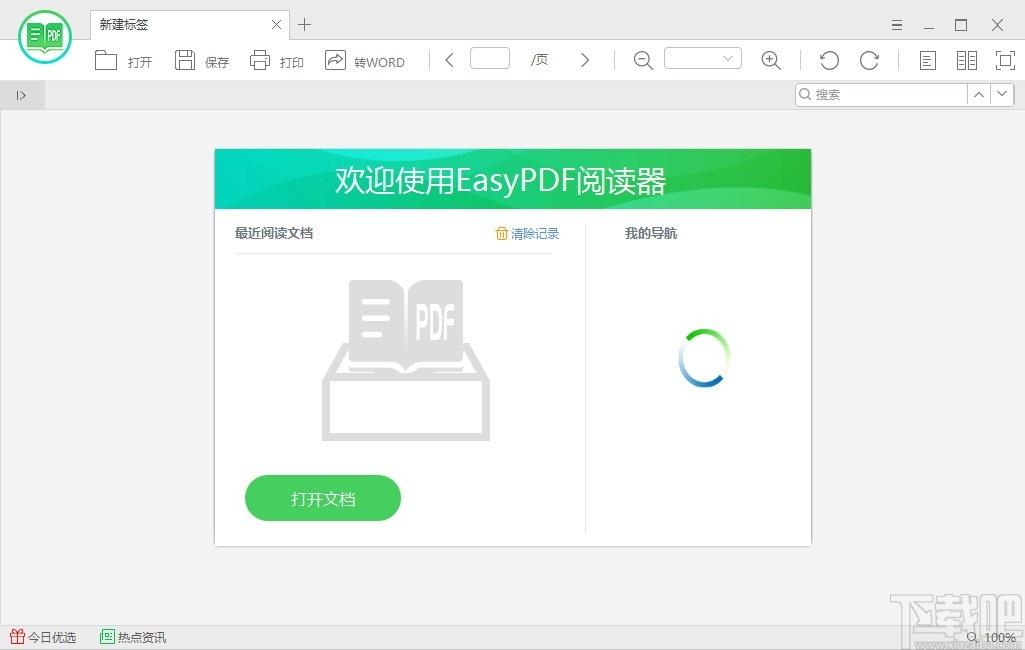The image size is (1025, 650).
Task: Open 热点资讯 in the status bar
Action: (133, 637)
